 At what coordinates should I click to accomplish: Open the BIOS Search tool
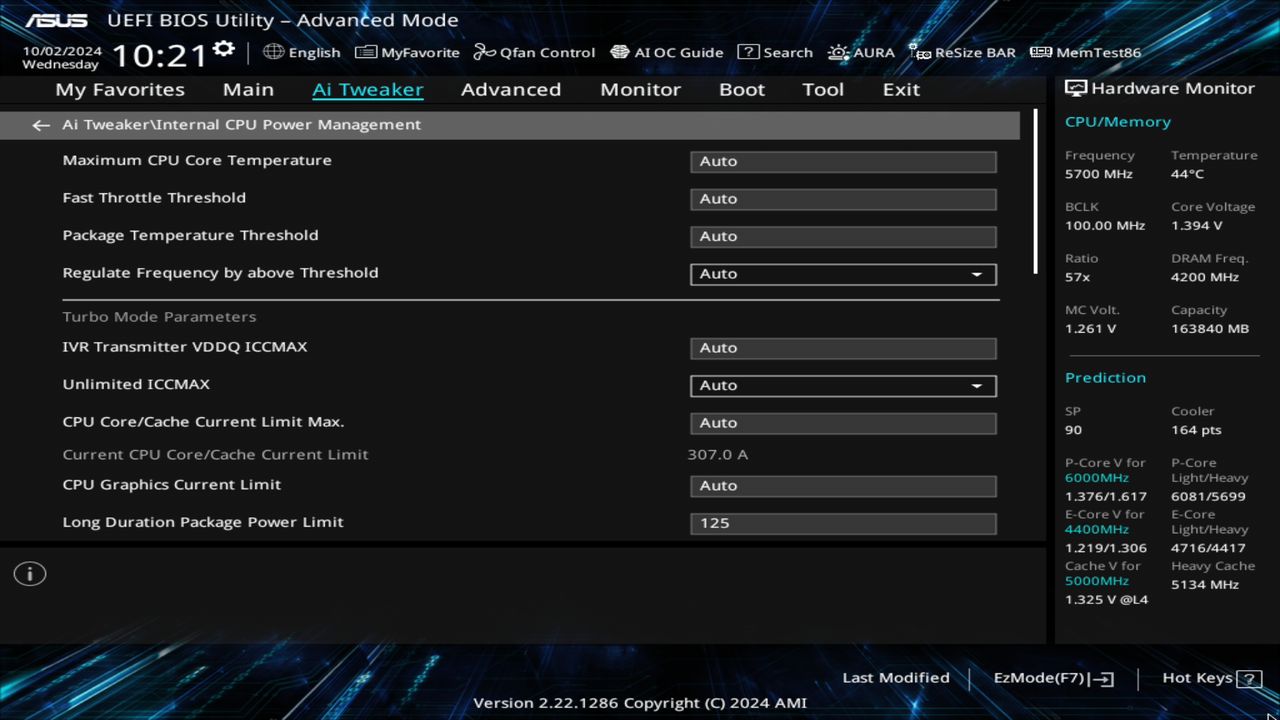776,52
